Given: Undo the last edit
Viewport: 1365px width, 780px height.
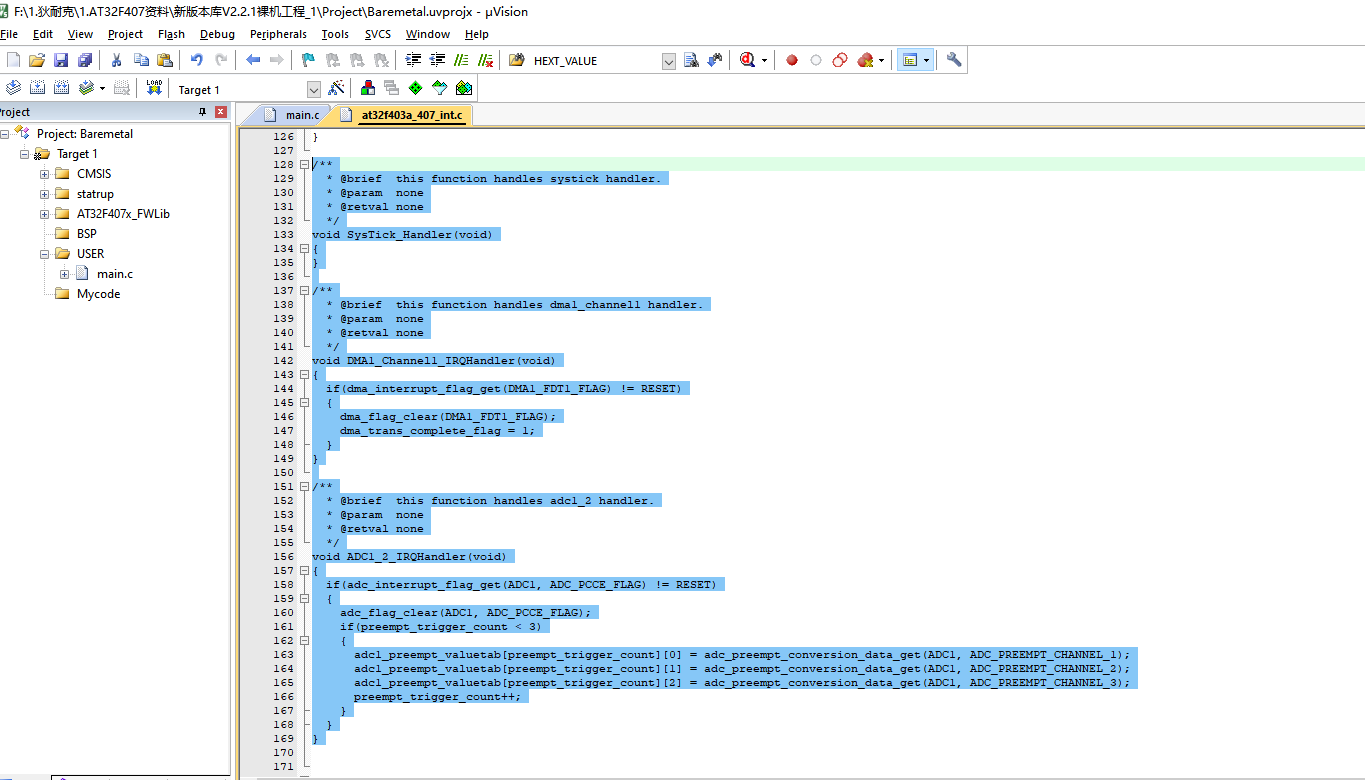Looking at the screenshot, I should (197, 60).
